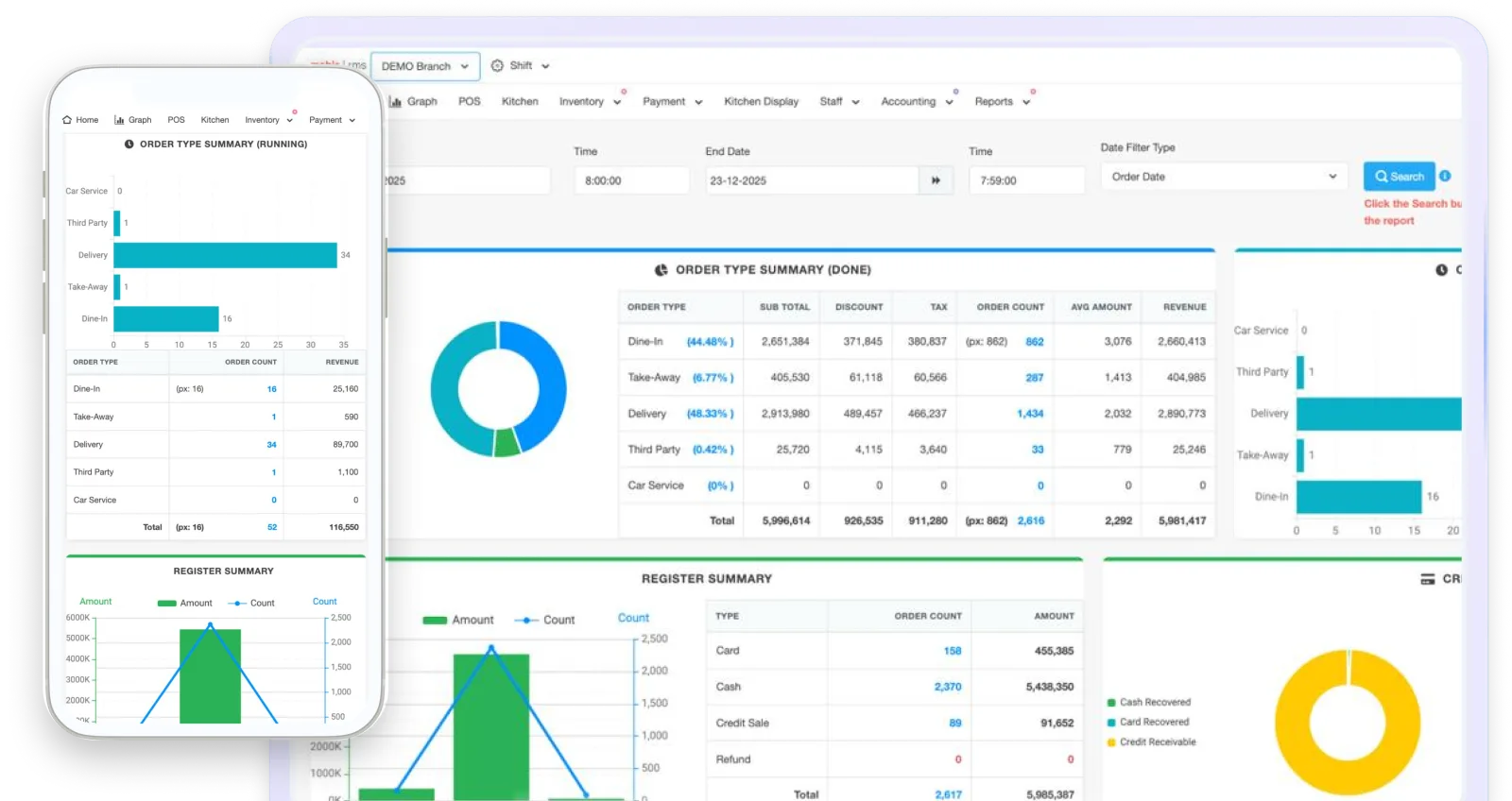This screenshot has height=801, width=1512.
Task: Expand the Accounting menu
Action: tap(917, 102)
